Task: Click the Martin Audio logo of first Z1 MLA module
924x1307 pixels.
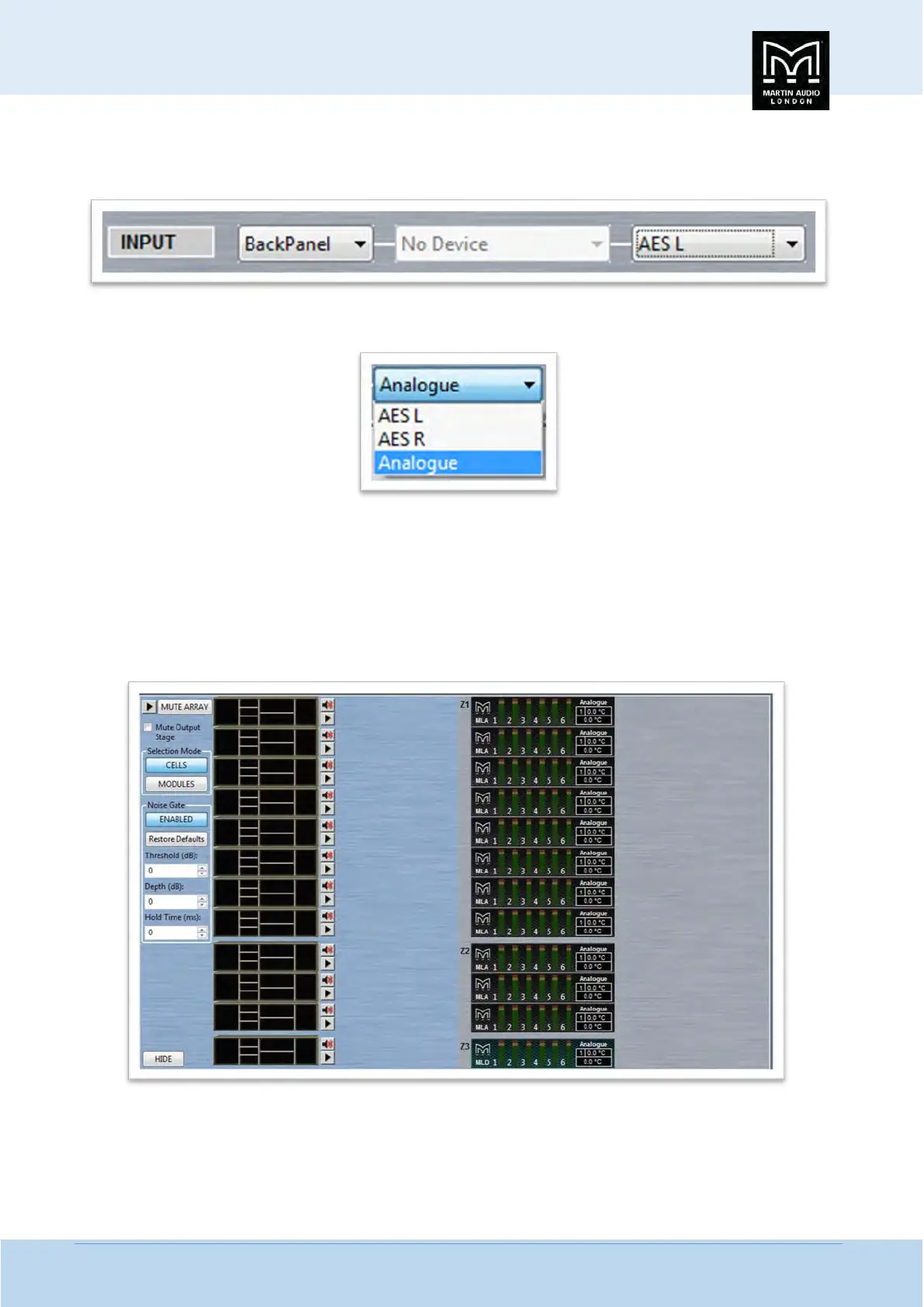Action: (483, 708)
